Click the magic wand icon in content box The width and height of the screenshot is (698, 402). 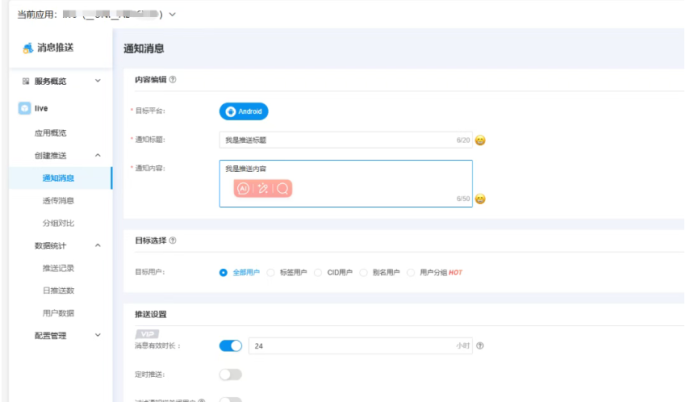point(262,188)
